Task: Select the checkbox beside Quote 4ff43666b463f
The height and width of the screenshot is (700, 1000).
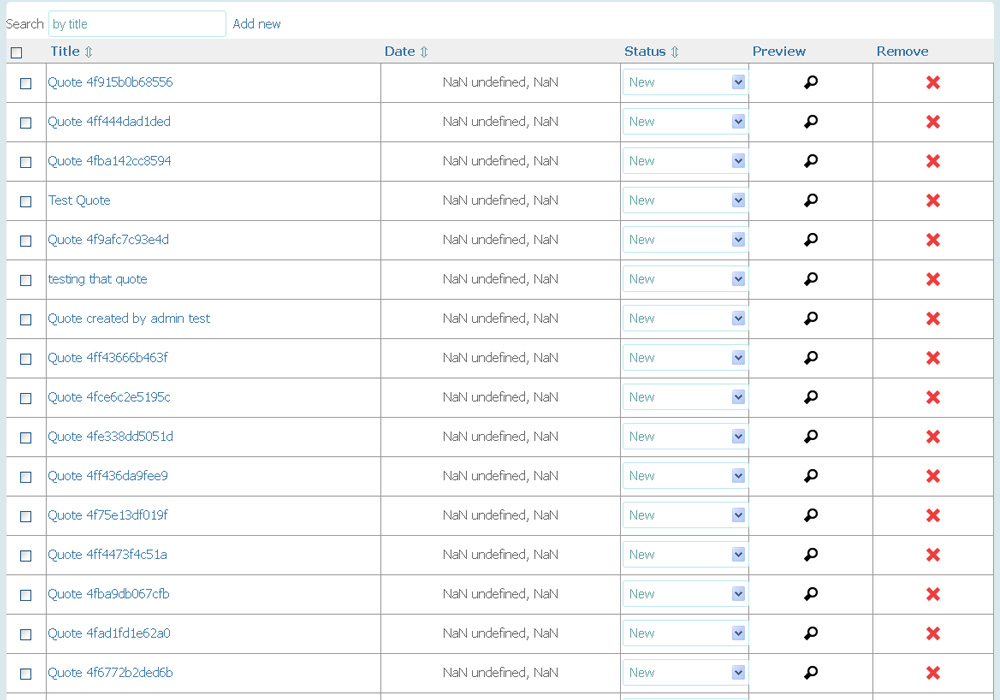Action: point(26,359)
